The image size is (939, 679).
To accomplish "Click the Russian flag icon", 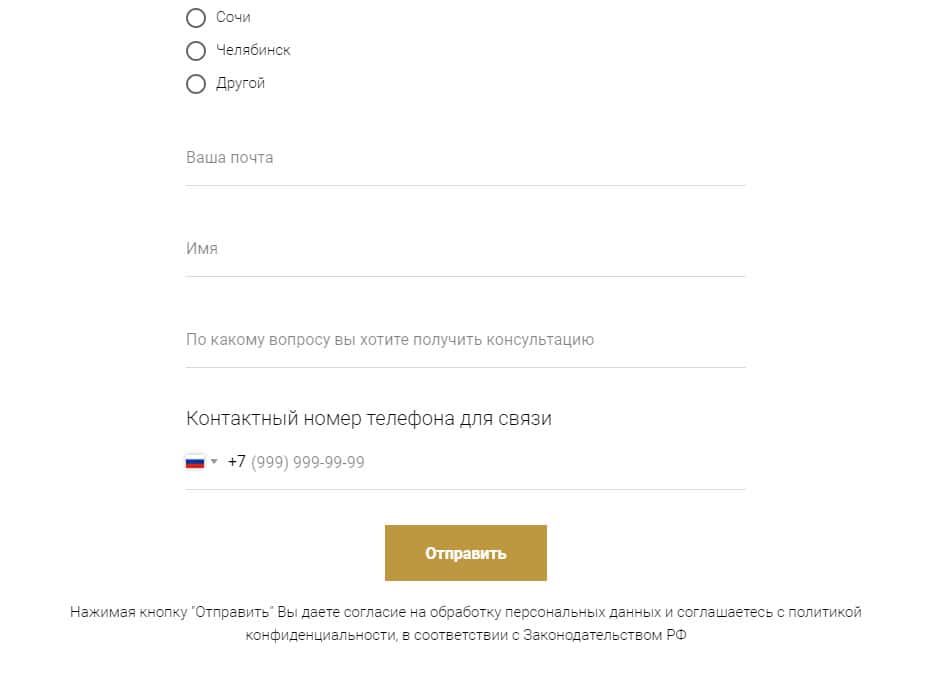I will tap(195, 462).
